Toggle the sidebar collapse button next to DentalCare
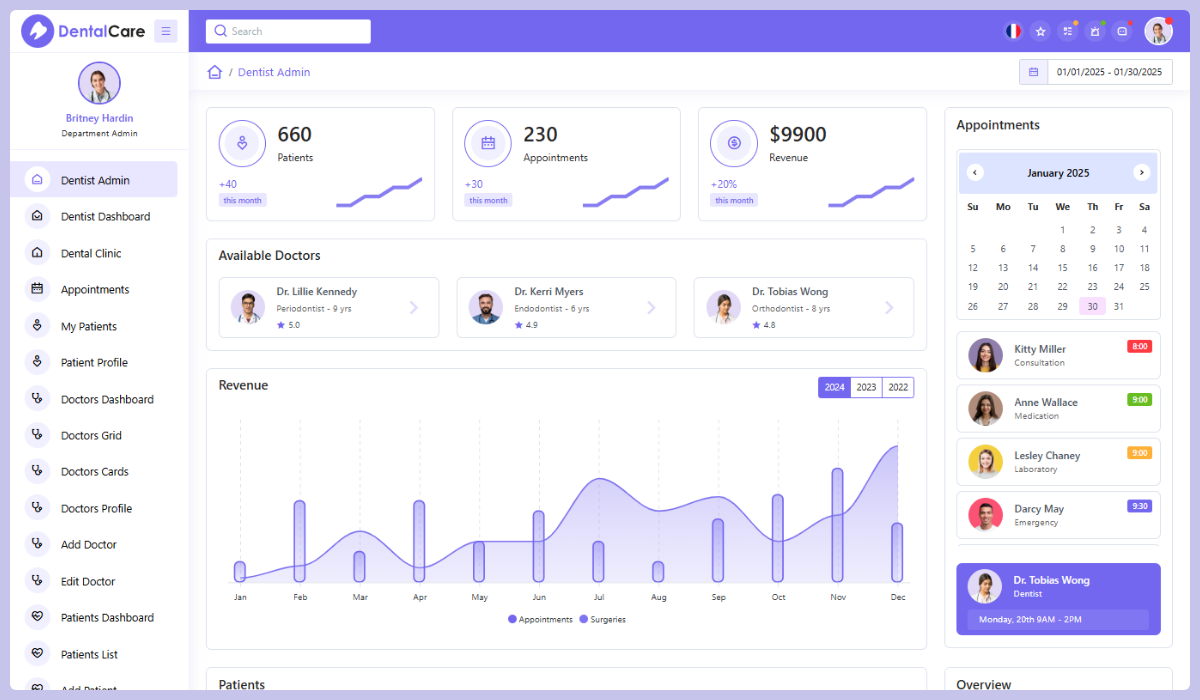 pyautogui.click(x=166, y=31)
